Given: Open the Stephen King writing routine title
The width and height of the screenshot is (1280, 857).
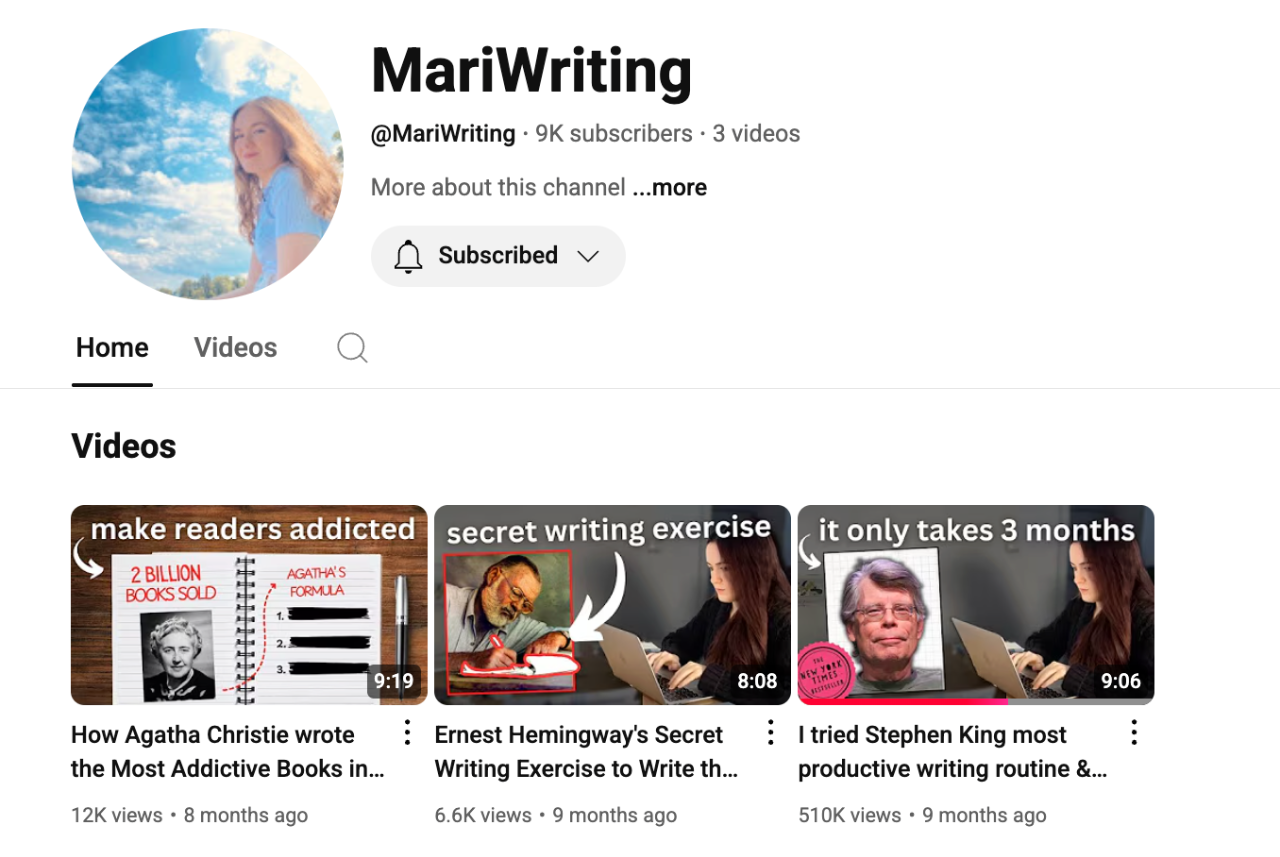Looking at the screenshot, I should point(953,752).
